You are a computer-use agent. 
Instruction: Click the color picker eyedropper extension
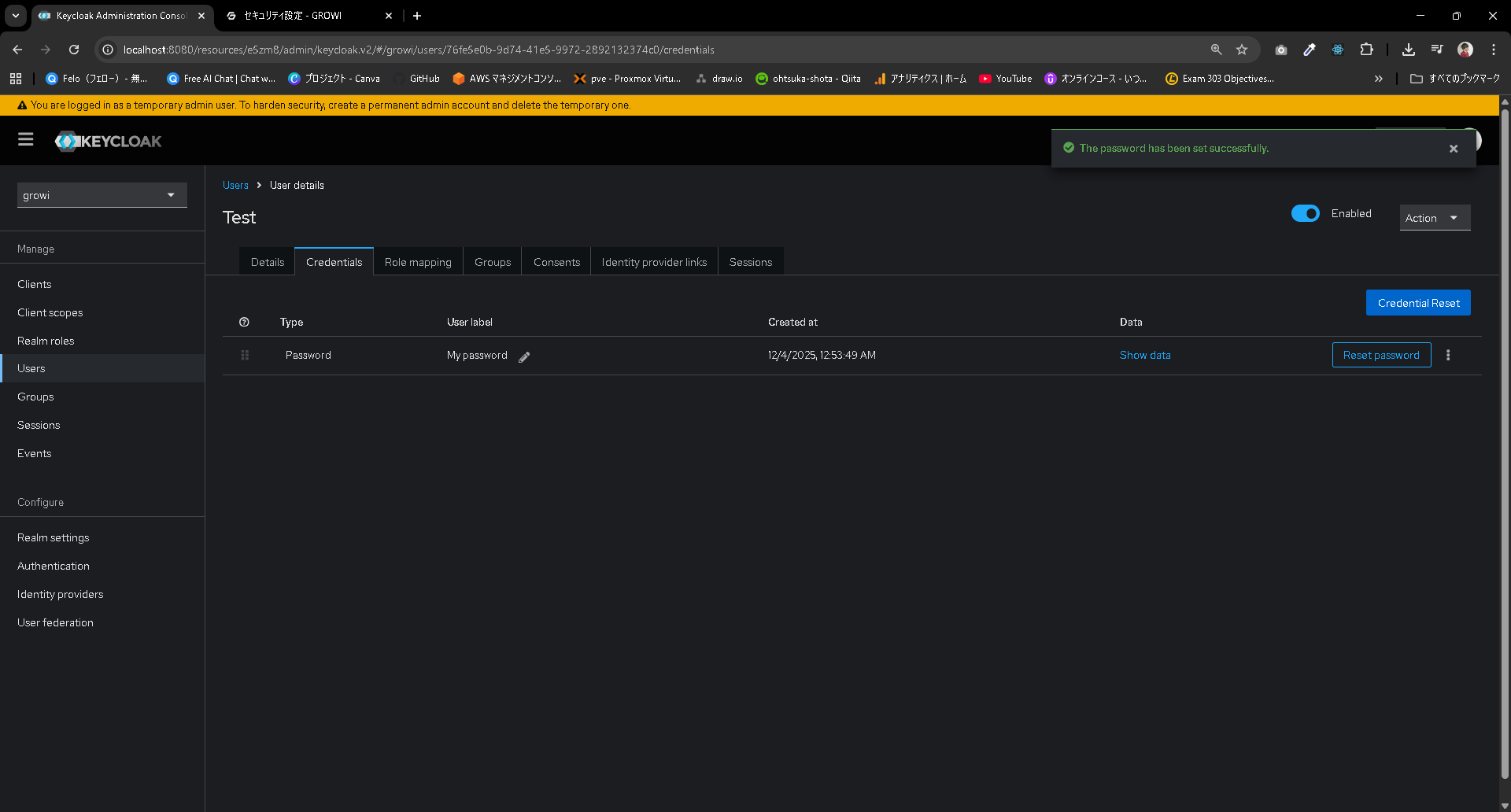click(1310, 50)
